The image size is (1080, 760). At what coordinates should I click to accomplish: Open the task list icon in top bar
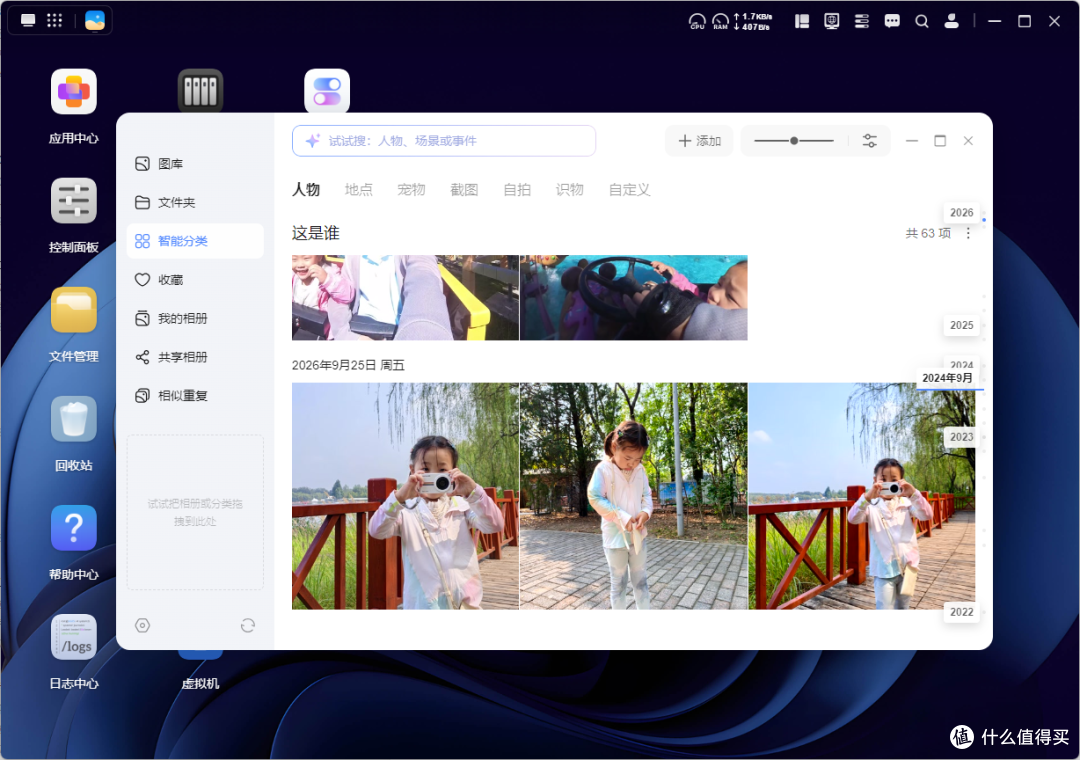click(862, 21)
